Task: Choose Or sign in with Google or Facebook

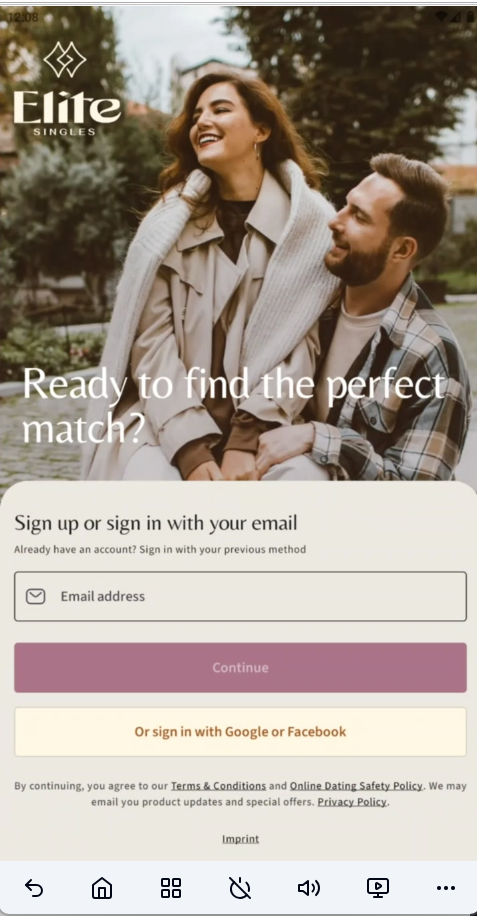Action: [x=241, y=732]
